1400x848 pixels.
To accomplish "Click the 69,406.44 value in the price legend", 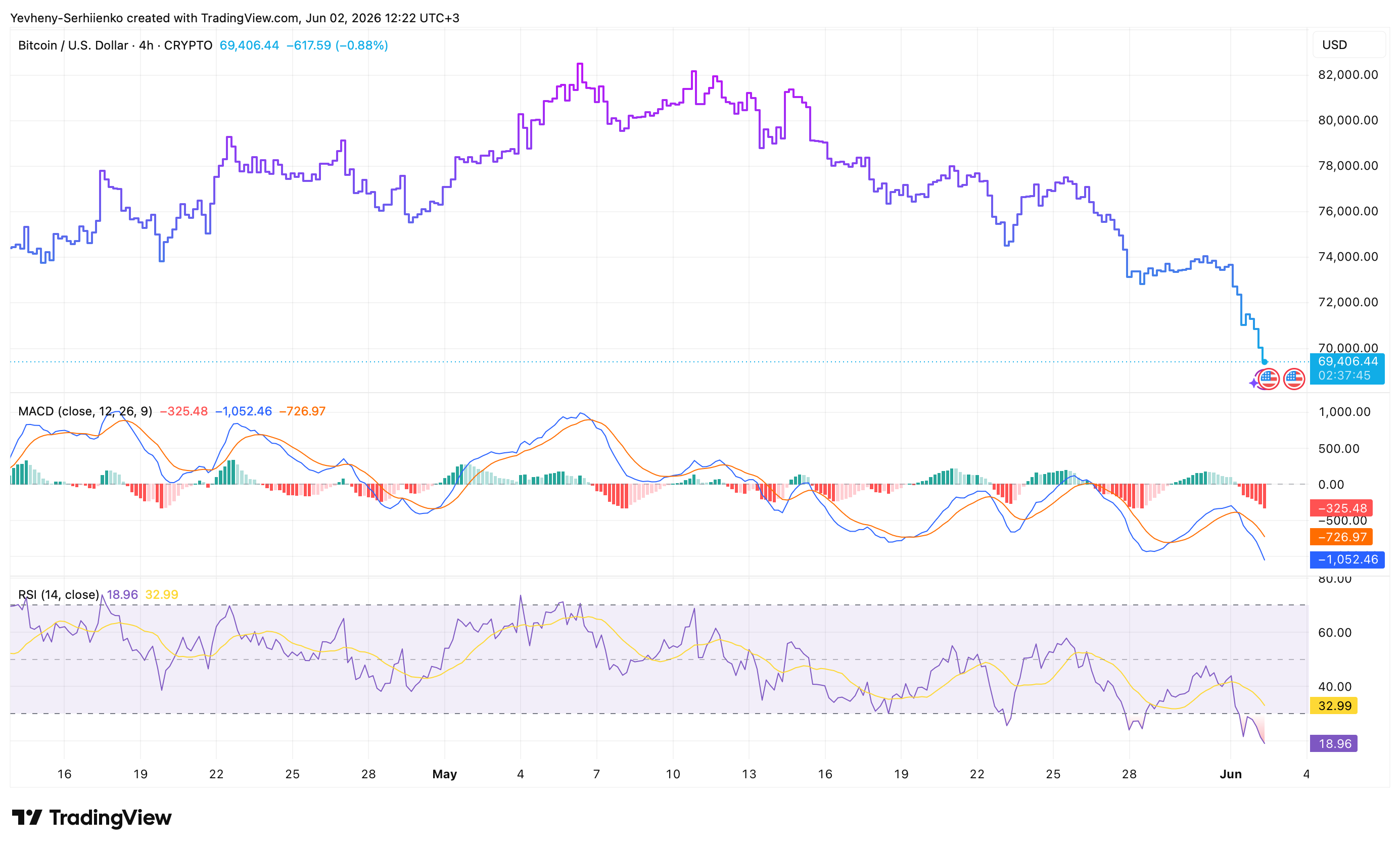I will click(x=250, y=45).
